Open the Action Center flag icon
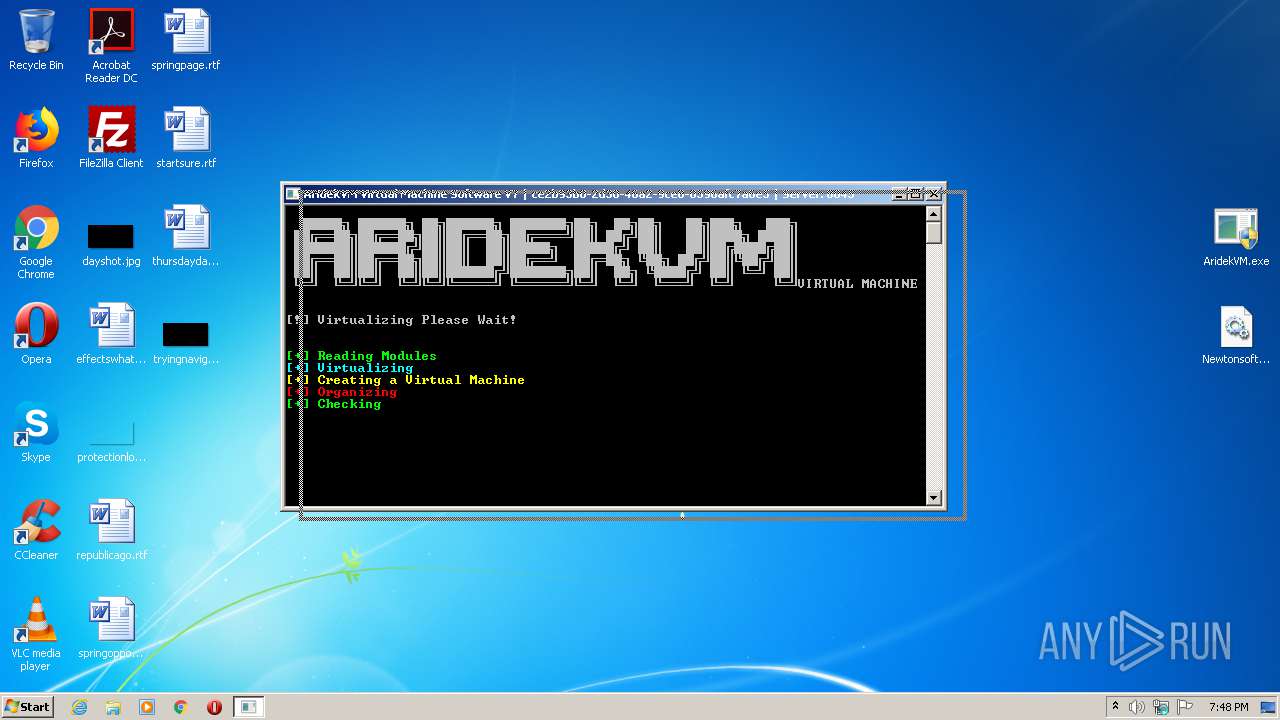Viewport: 1280px width, 720px height. (1185, 707)
